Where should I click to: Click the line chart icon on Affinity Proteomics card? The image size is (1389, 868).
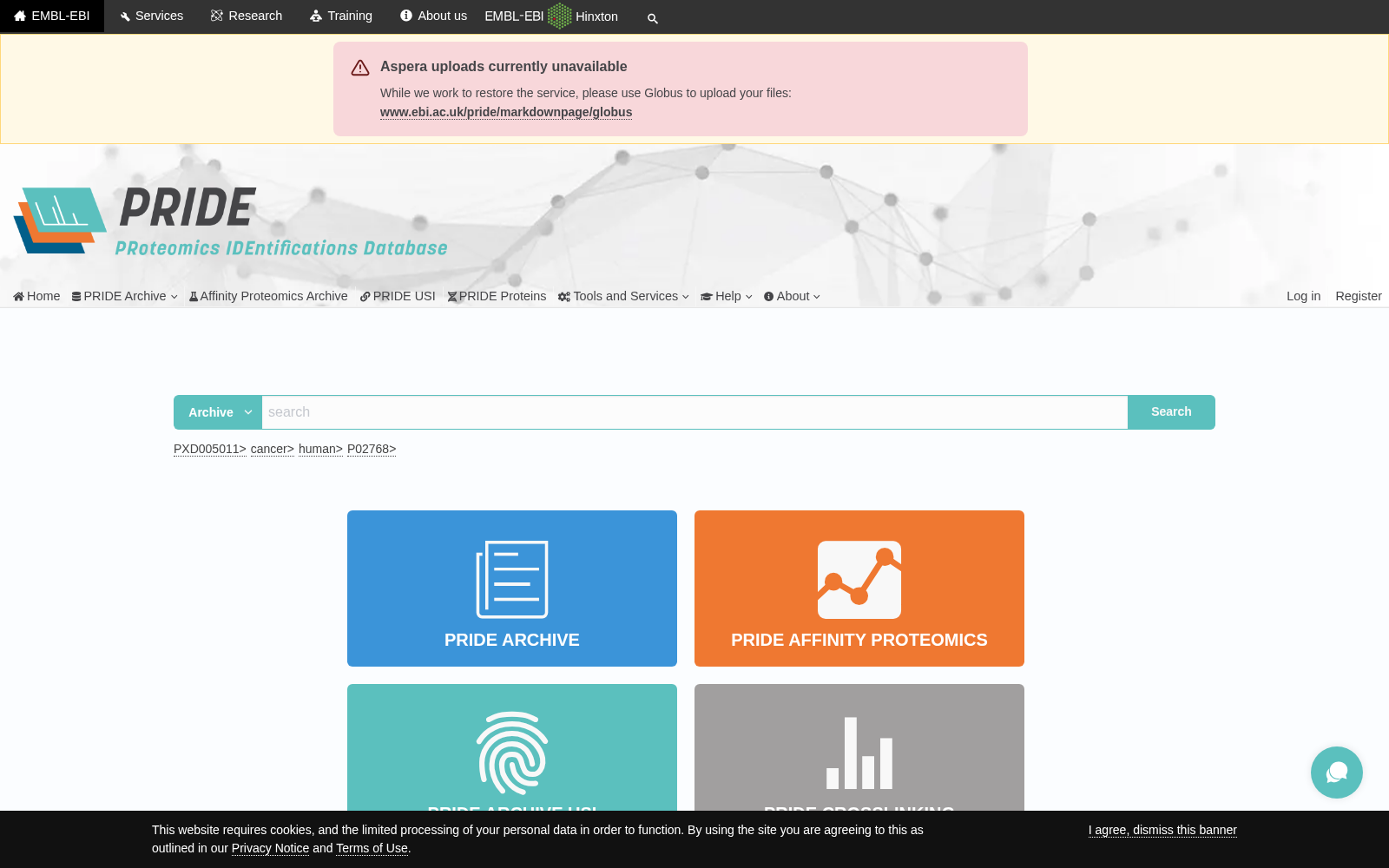pyautogui.click(x=859, y=579)
